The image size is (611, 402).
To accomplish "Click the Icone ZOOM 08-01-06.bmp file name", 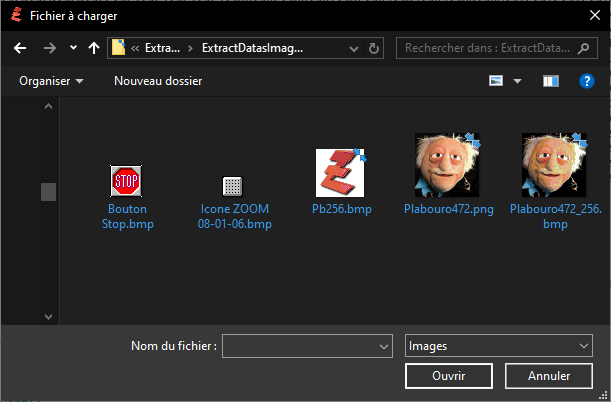I will [x=235, y=217].
